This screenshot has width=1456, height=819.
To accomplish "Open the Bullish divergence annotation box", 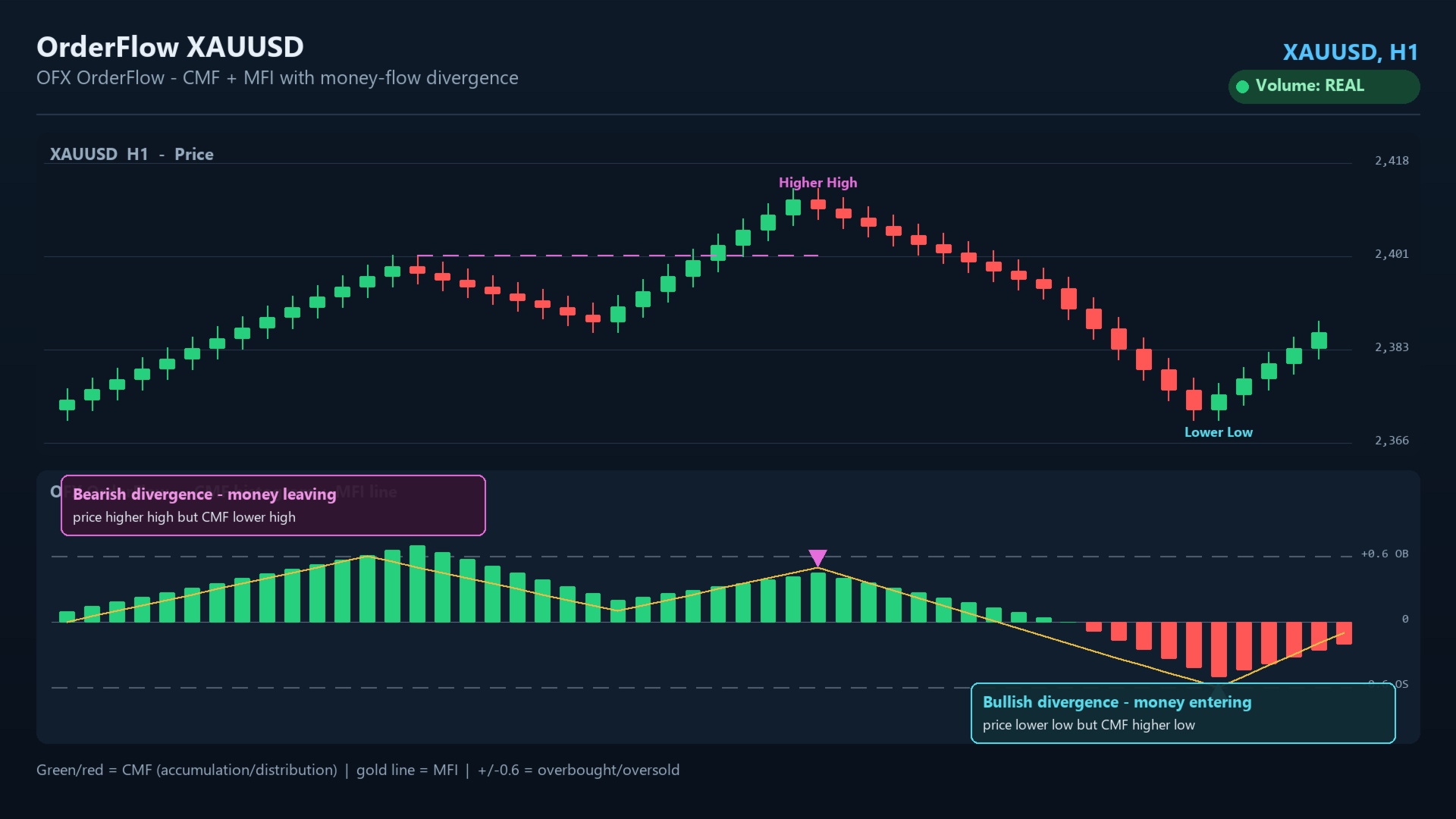I will [1182, 714].
